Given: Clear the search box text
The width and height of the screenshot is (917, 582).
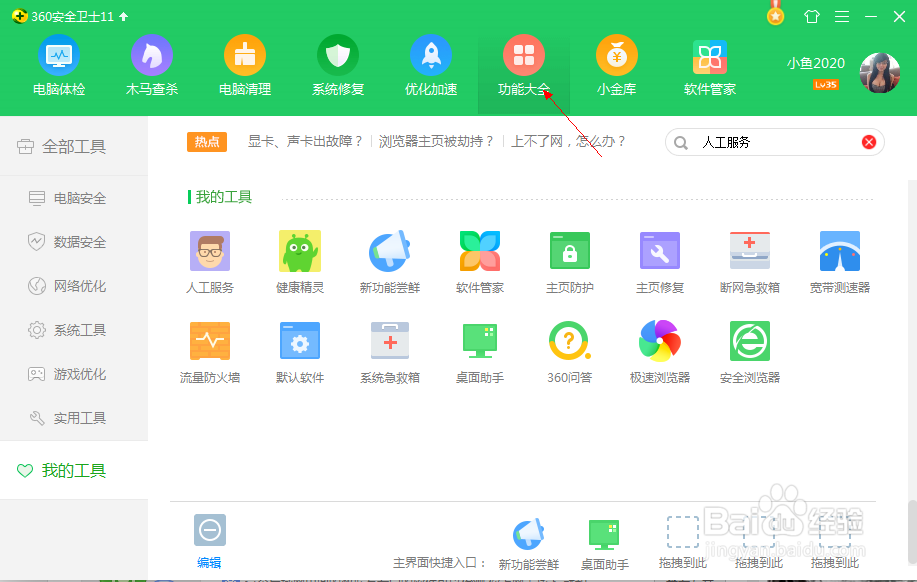Looking at the screenshot, I should [x=869, y=142].
